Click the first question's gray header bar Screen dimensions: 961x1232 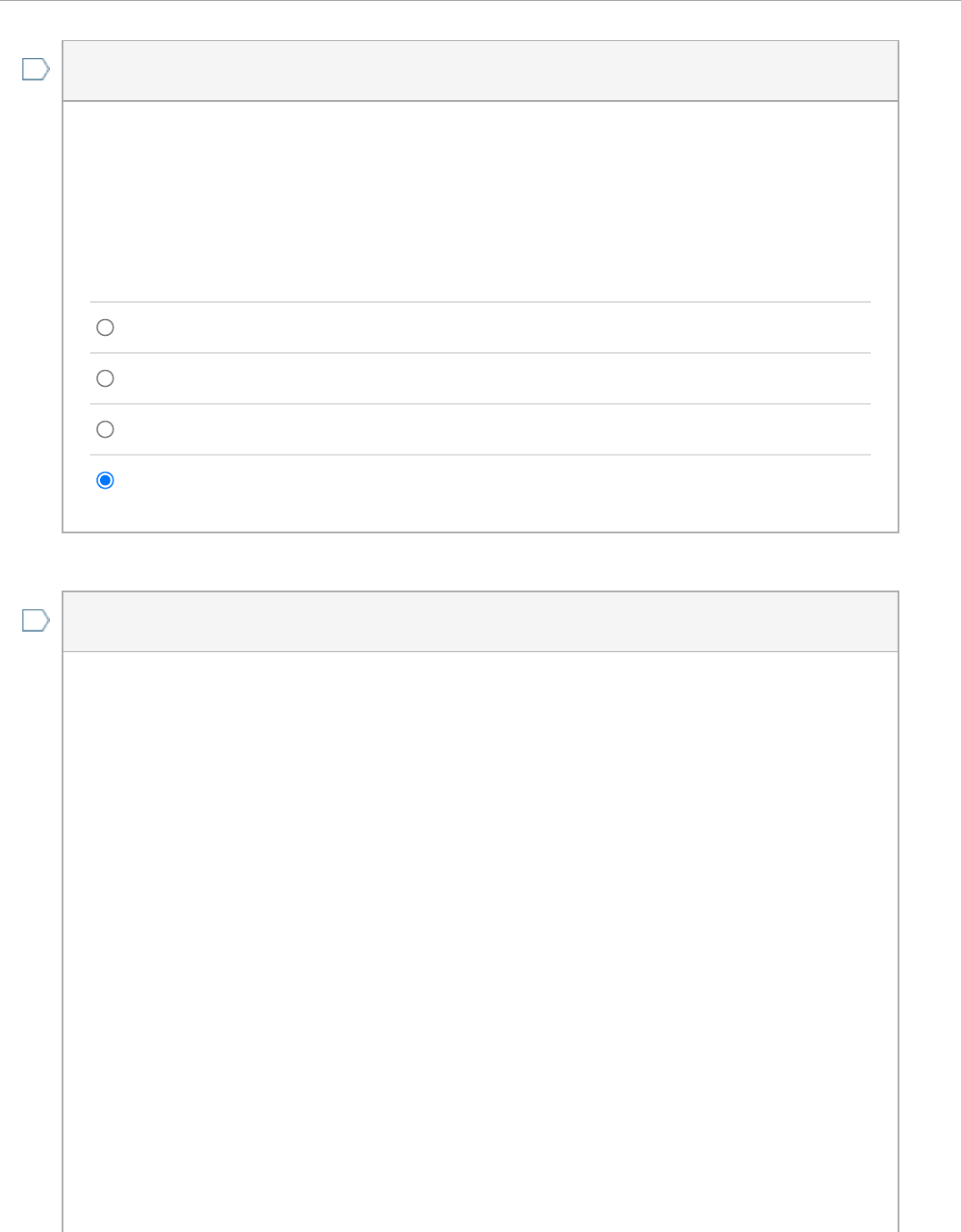480,71
